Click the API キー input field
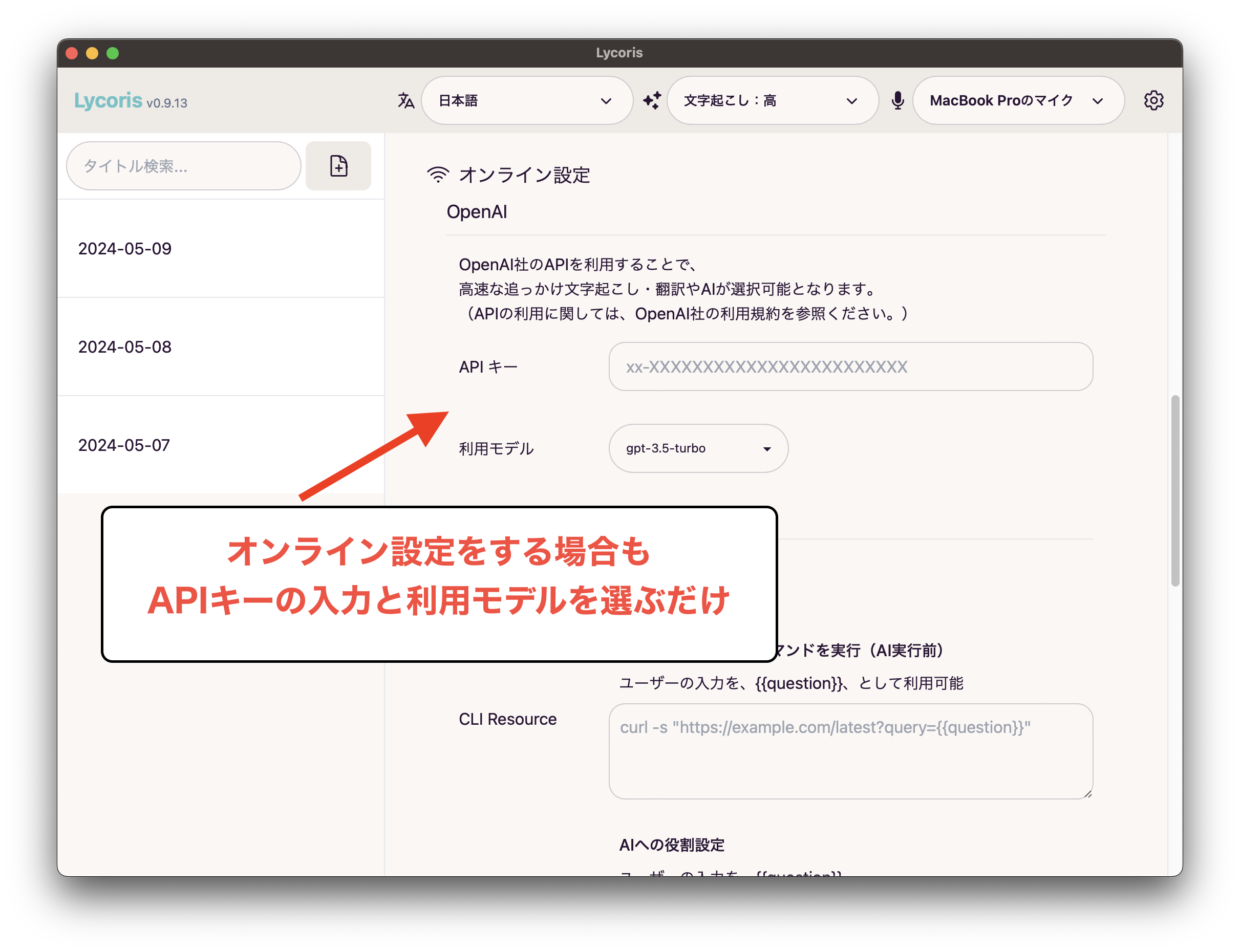1240x952 pixels. tap(851, 366)
